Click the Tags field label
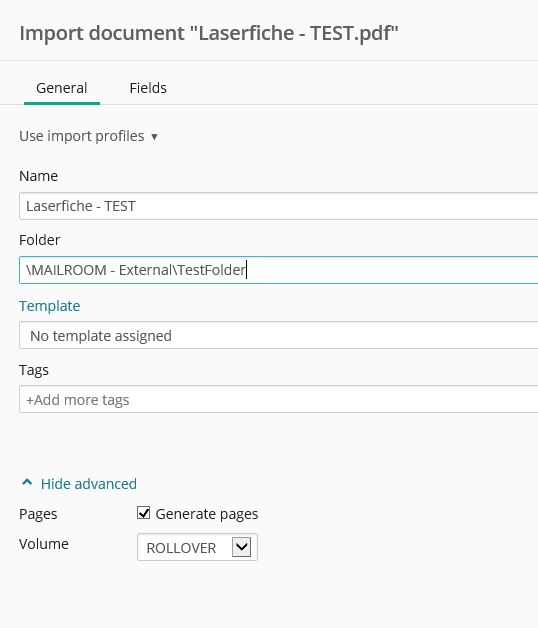This screenshot has height=628, width=538. tap(34, 370)
